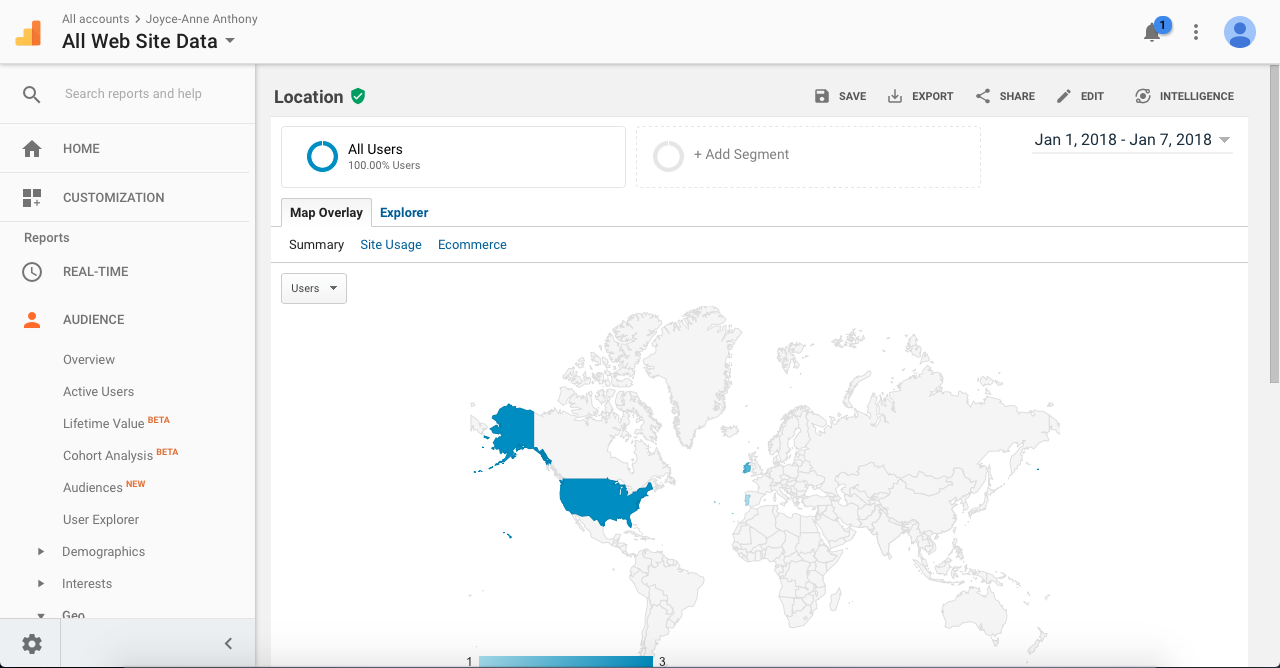
Task: Click the All Users donut icon
Action: [322, 156]
